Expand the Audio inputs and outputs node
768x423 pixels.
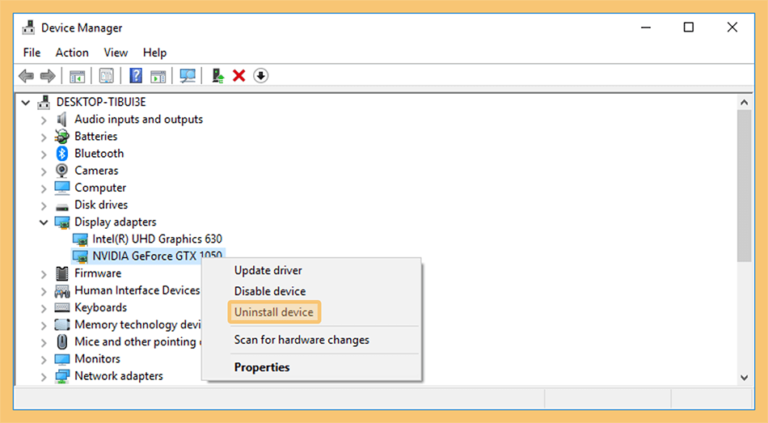(44, 120)
